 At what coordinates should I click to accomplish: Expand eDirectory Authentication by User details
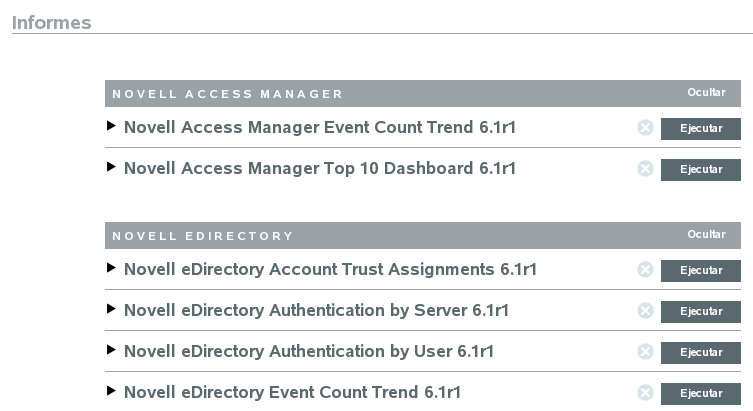111,351
